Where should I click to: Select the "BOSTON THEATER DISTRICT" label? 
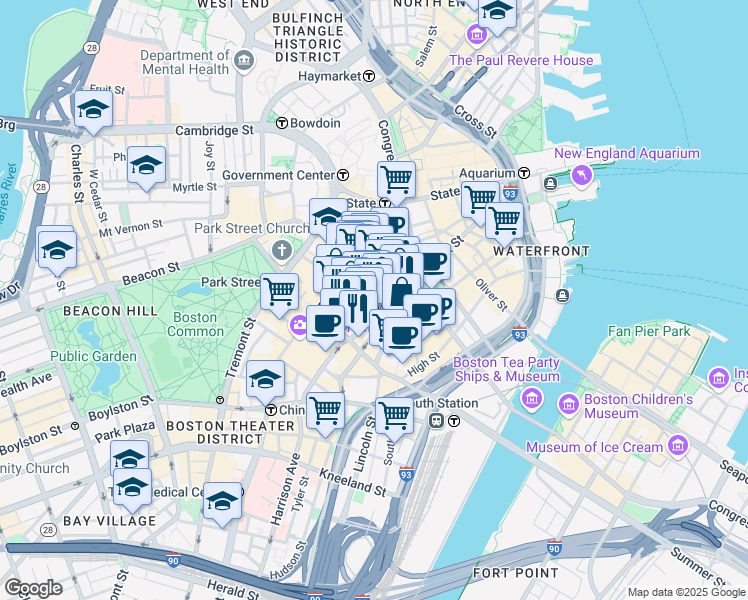(230, 432)
